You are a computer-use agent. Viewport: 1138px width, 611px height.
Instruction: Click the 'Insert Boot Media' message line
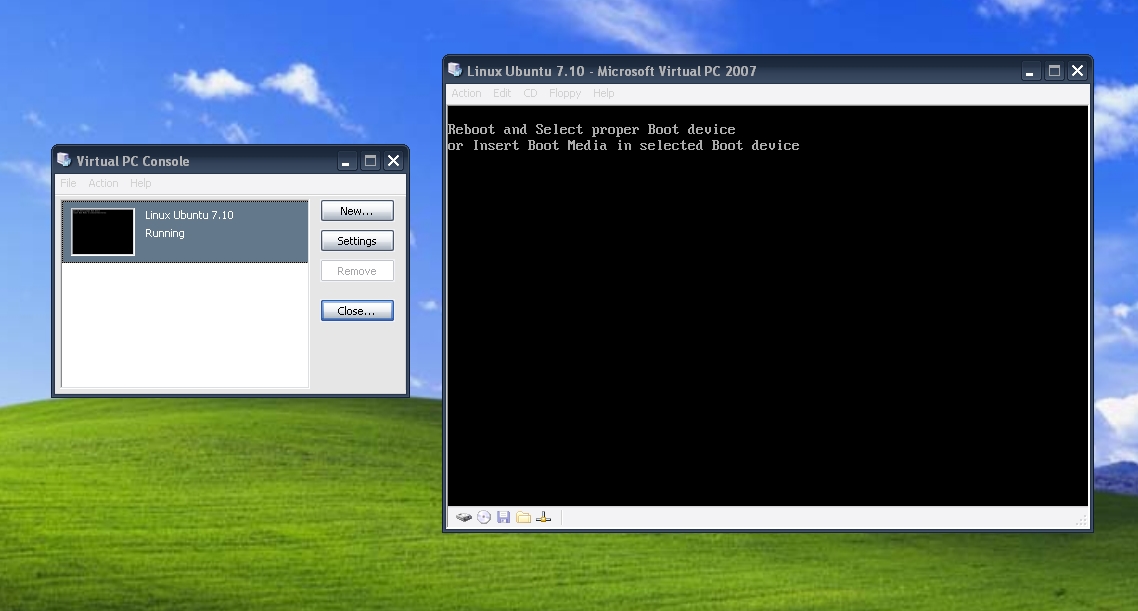pyautogui.click(x=623, y=145)
